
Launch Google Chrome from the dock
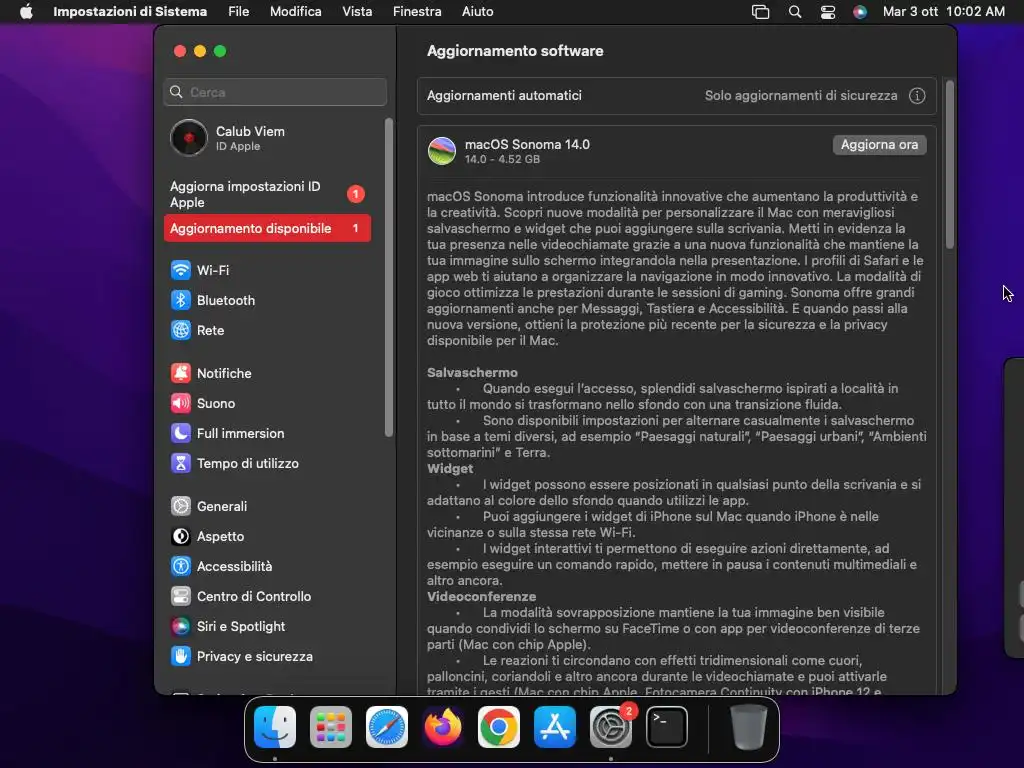tap(499, 727)
